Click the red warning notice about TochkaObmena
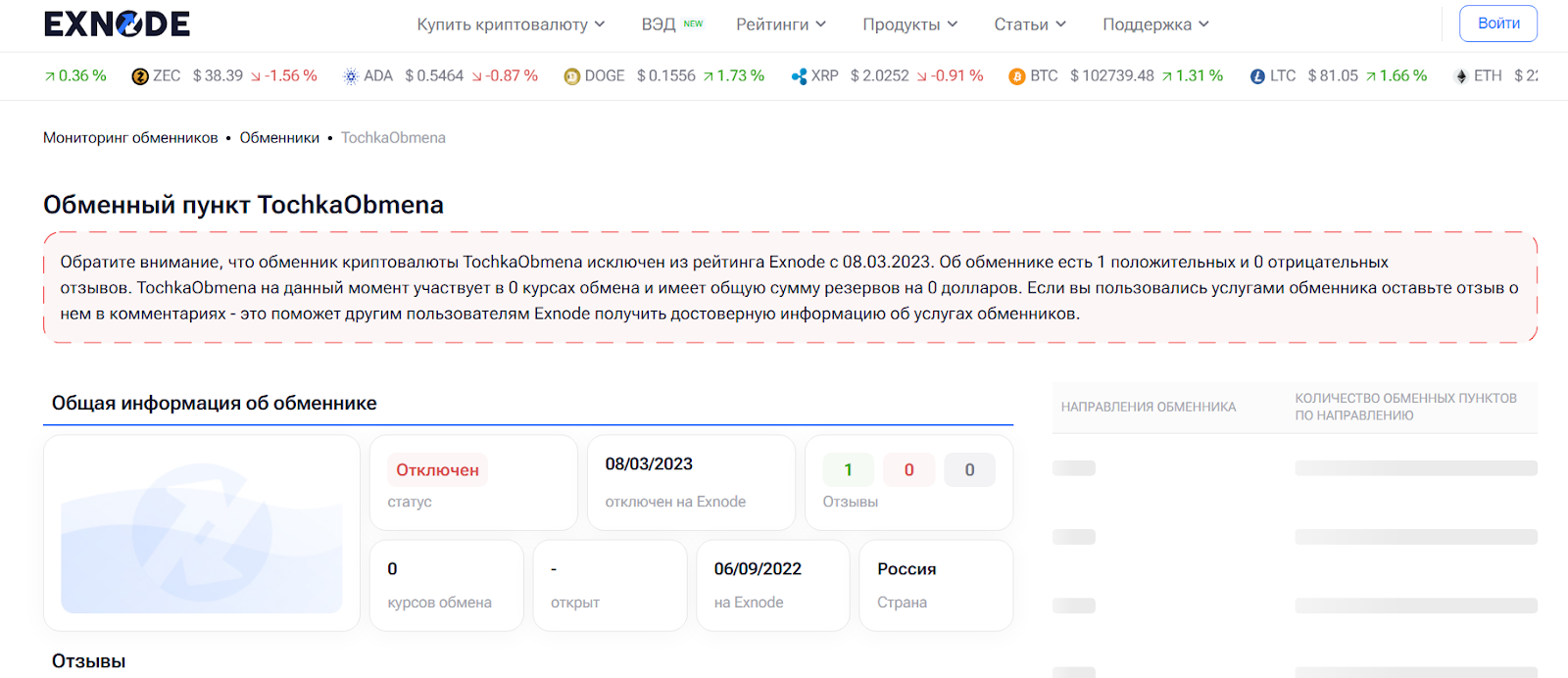The height and width of the screenshot is (678, 1568). pos(790,288)
